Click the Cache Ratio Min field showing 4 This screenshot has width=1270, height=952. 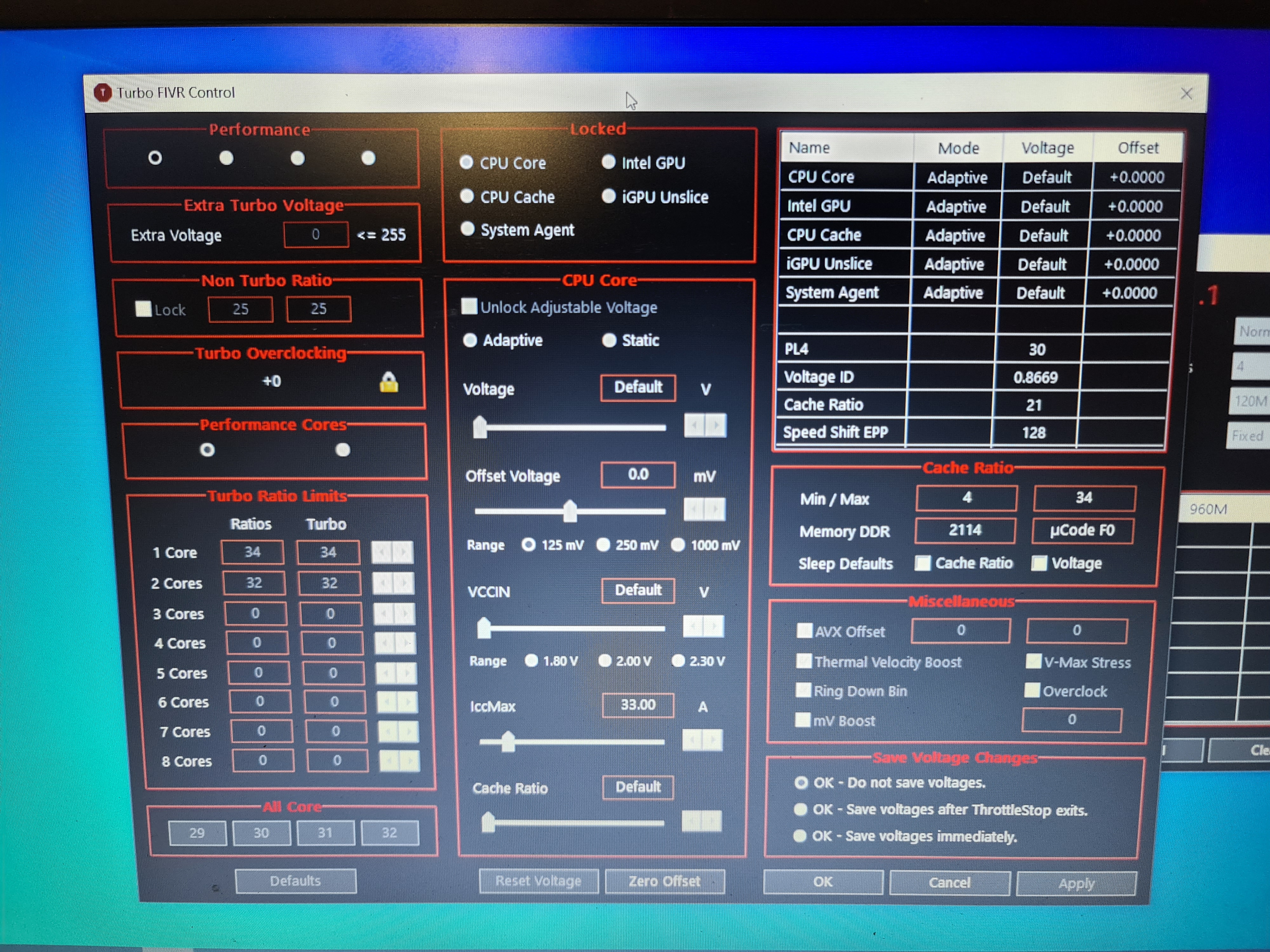click(x=967, y=498)
